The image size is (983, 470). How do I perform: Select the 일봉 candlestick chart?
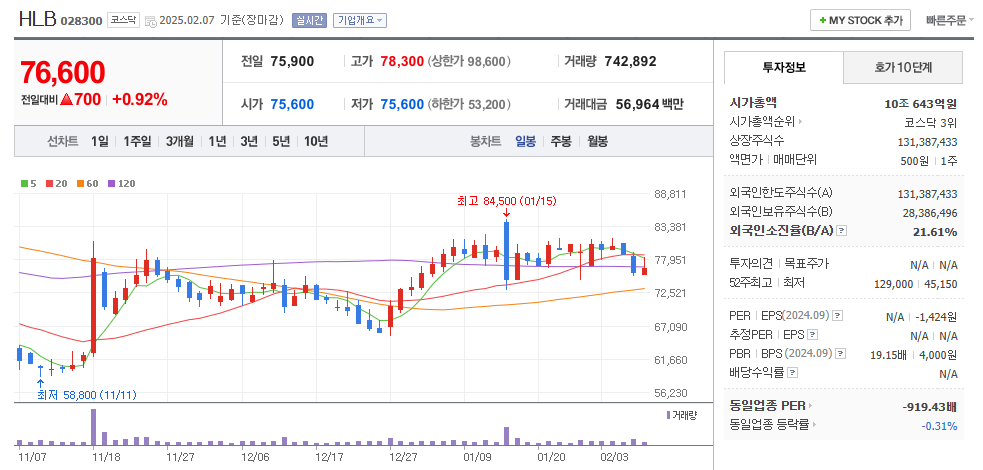pos(525,141)
